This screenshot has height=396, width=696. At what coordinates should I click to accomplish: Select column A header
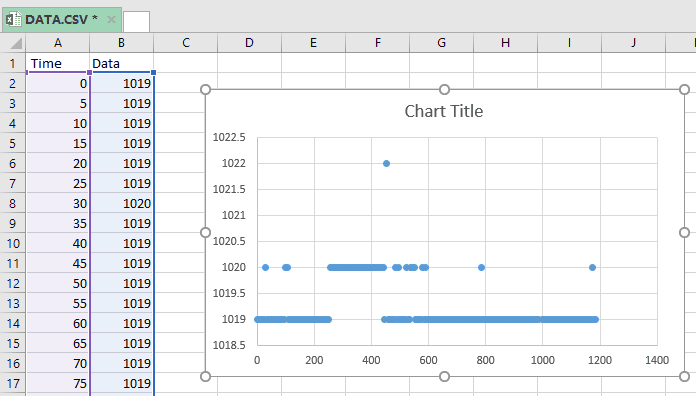pos(58,43)
